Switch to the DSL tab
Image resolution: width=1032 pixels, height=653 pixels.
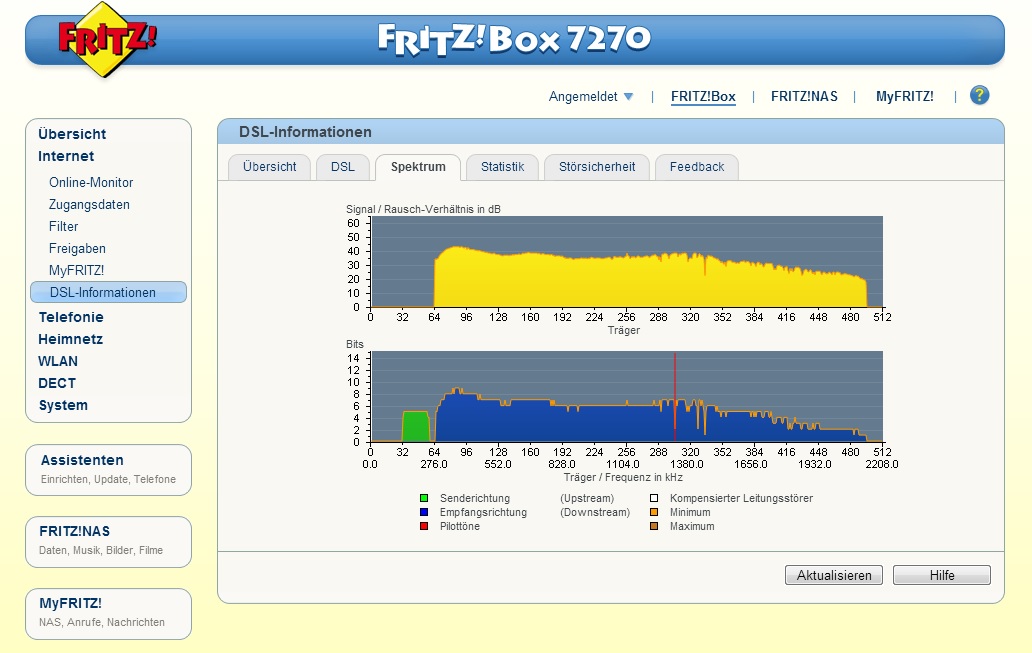[x=342, y=167]
